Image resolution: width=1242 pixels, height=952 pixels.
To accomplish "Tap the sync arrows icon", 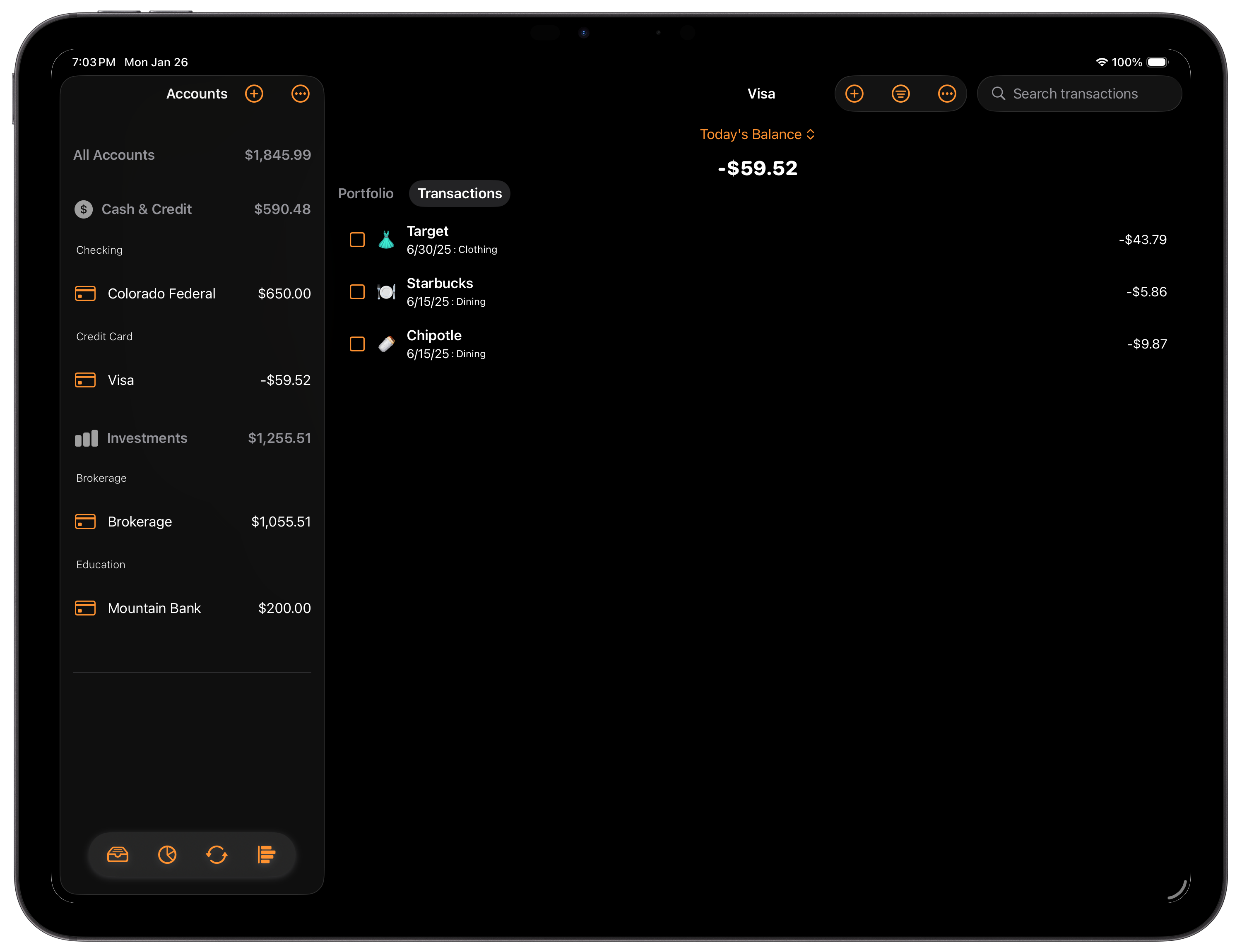I will (x=217, y=854).
